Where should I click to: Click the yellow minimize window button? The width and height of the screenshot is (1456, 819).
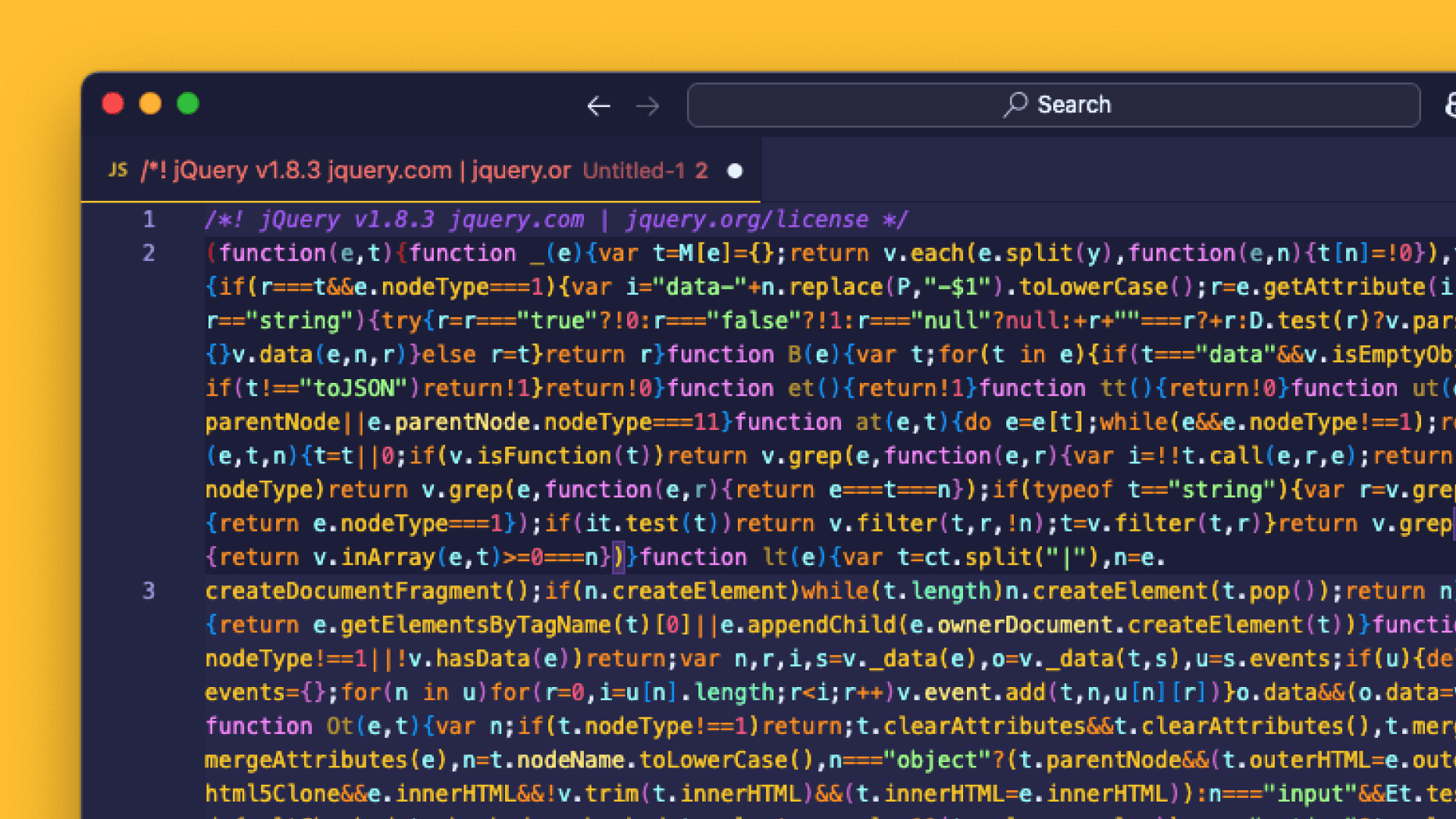pyautogui.click(x=150, y=103)
